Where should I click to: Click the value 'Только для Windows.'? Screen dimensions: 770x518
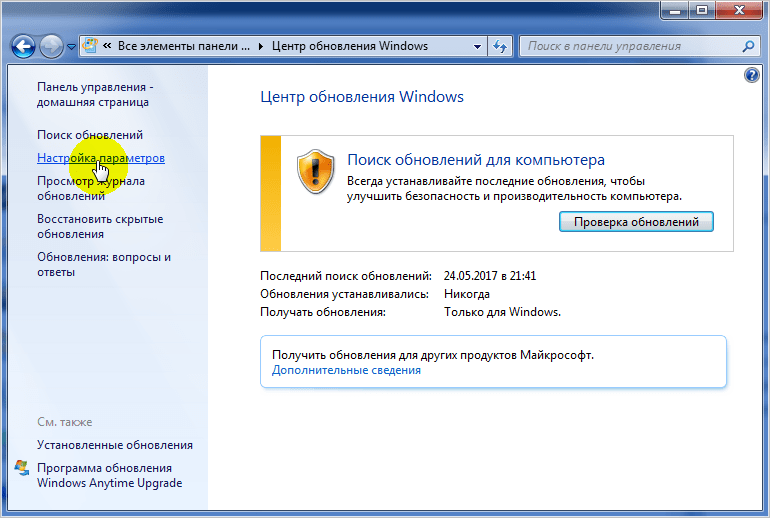[x=502, y=312]
